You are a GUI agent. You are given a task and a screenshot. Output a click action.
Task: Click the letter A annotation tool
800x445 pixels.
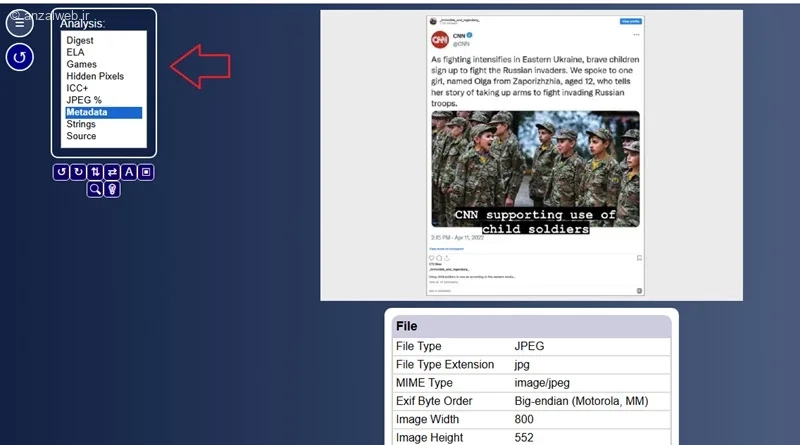(129, 172)
